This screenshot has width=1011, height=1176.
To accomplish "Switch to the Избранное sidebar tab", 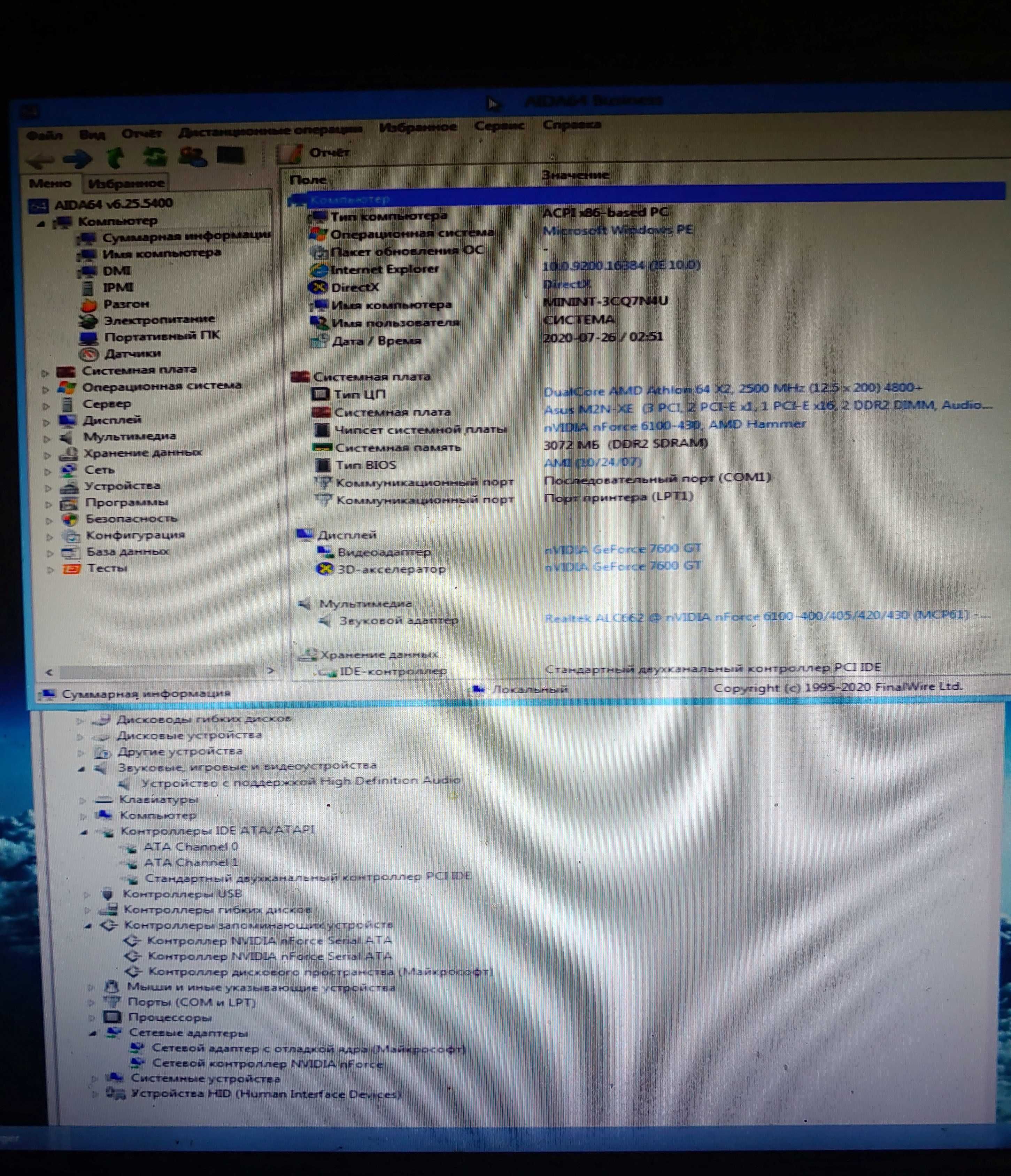I will pyautogui.click(x=126, y=183).
